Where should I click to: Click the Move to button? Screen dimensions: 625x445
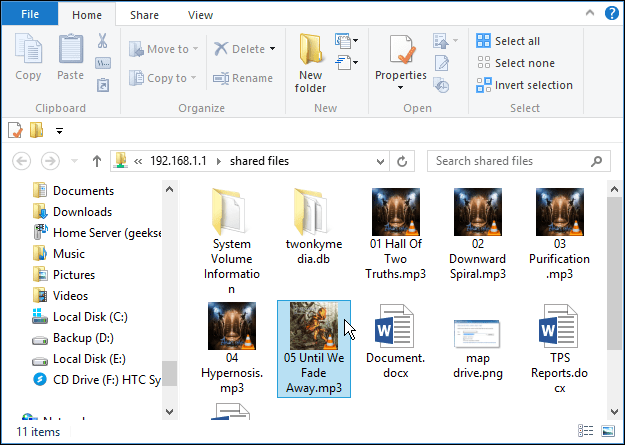pyautogui.click(x=164, y=49)
